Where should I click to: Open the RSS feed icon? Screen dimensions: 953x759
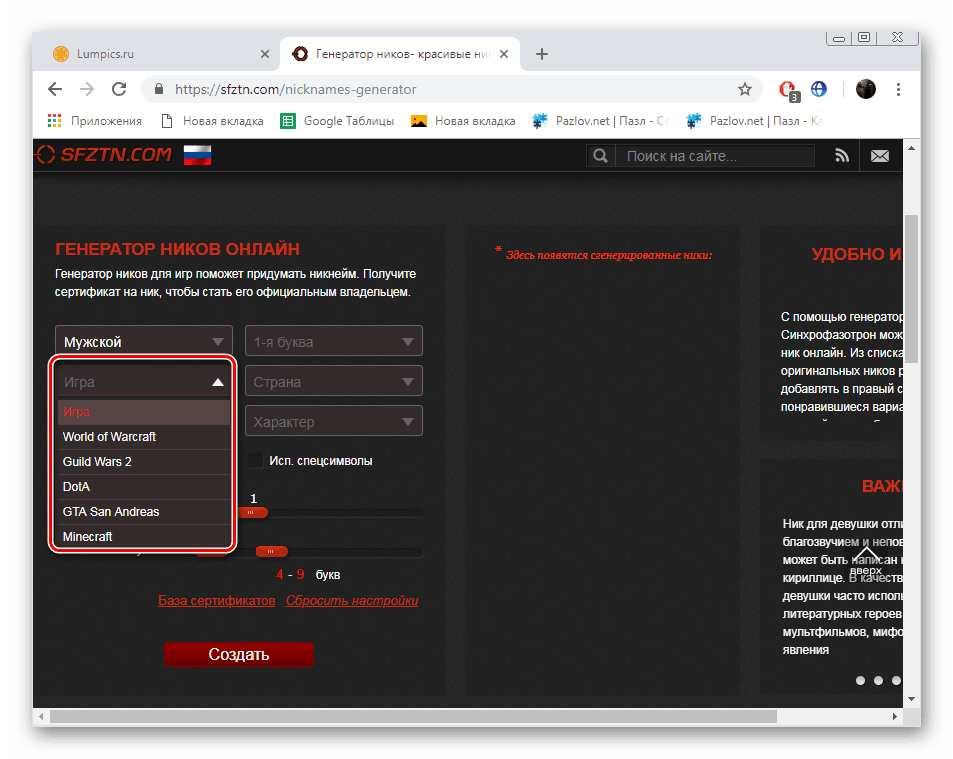(842, 156)
